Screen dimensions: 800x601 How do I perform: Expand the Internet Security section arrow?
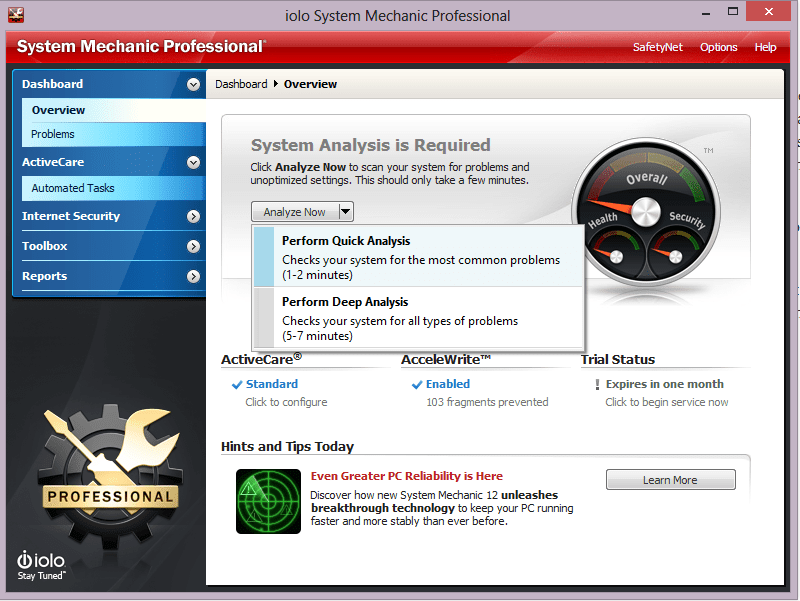coord(193,216)
